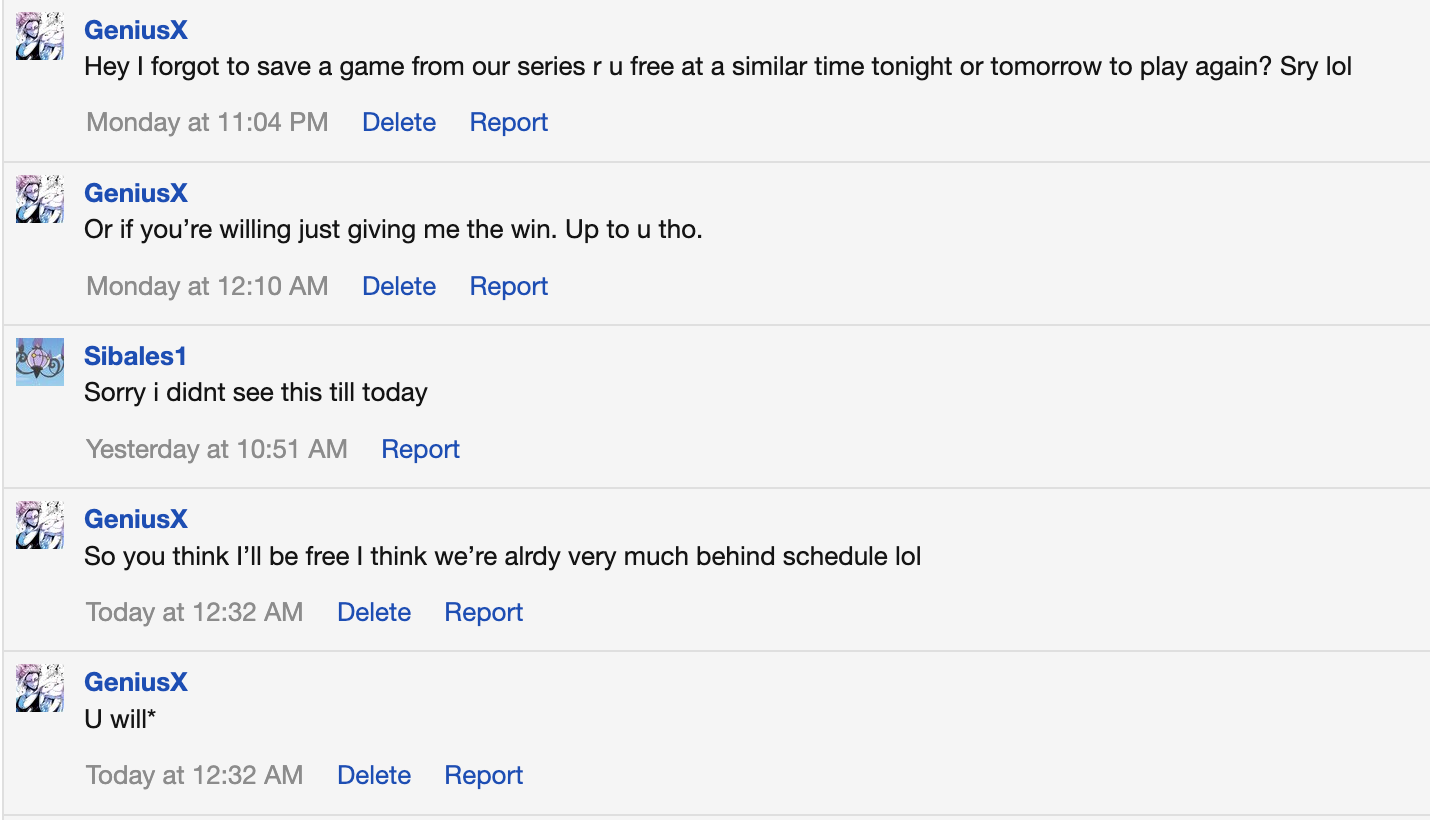Click GeniusX avatar beside the 'U will*' message
Screen dimensions: 1430x820
pyautogui.click(x=40, y=688)
